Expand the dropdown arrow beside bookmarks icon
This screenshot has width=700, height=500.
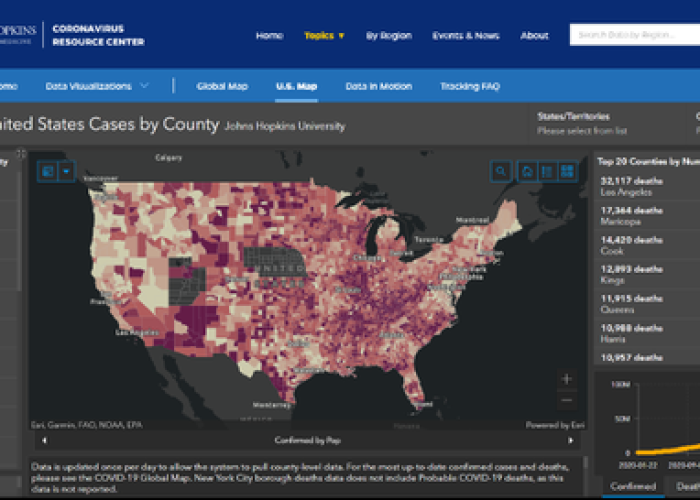point(67,171)
